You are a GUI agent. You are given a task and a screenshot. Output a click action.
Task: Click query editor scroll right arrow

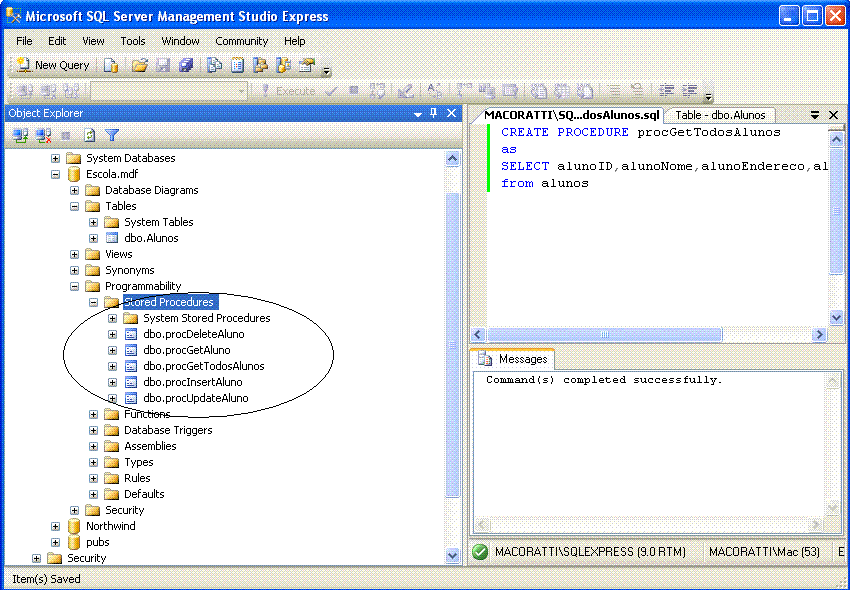[819, 335]
